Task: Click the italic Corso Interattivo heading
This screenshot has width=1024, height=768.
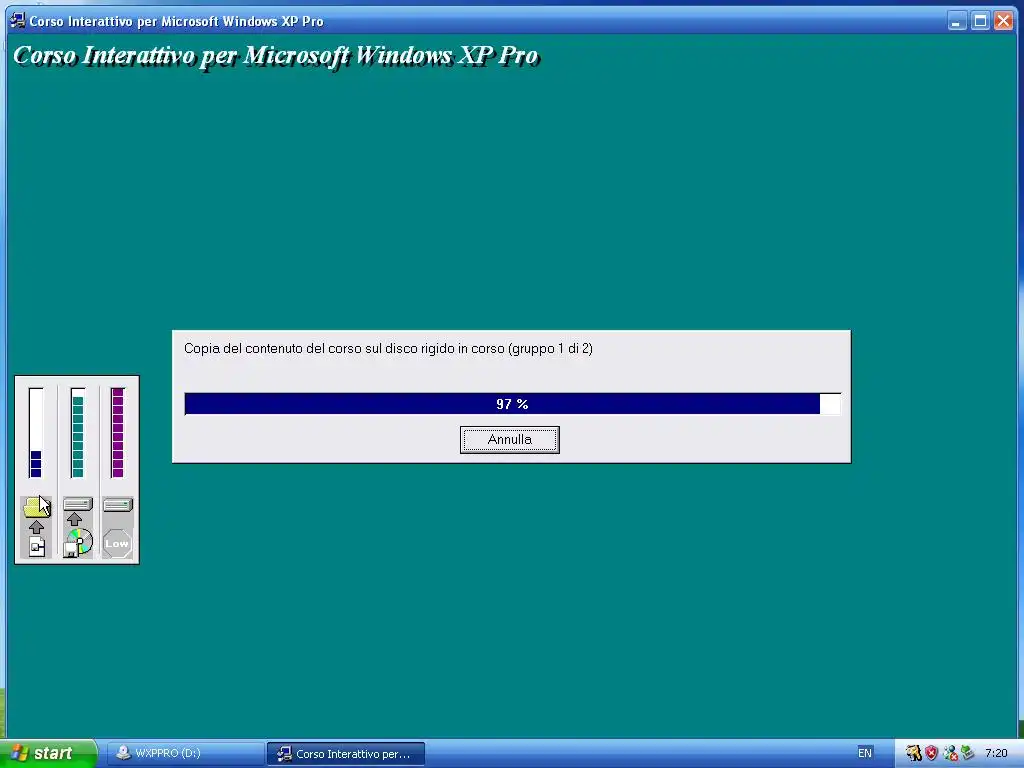Action: (276, 56)
